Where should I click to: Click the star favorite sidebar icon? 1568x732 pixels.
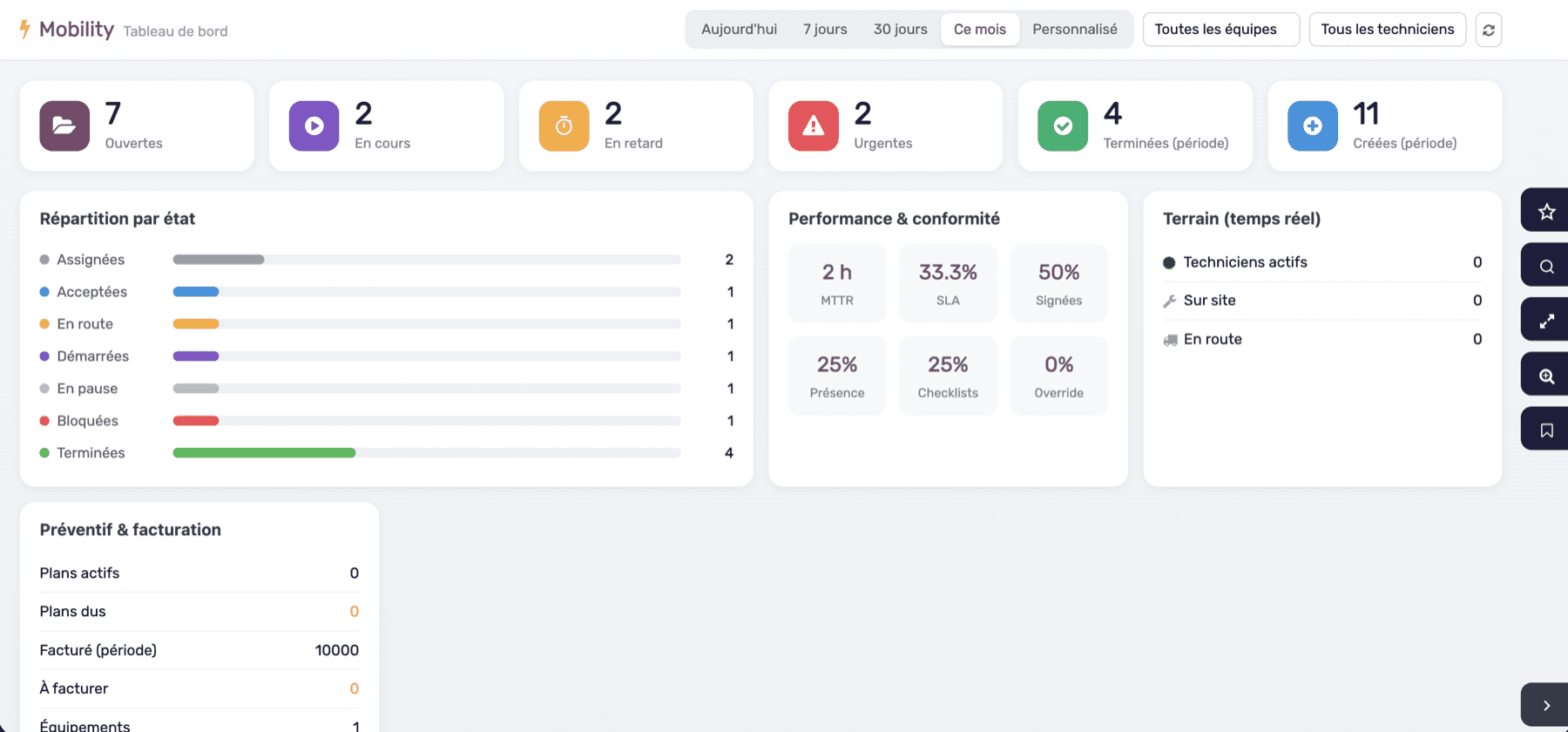tap(1546, 211)
